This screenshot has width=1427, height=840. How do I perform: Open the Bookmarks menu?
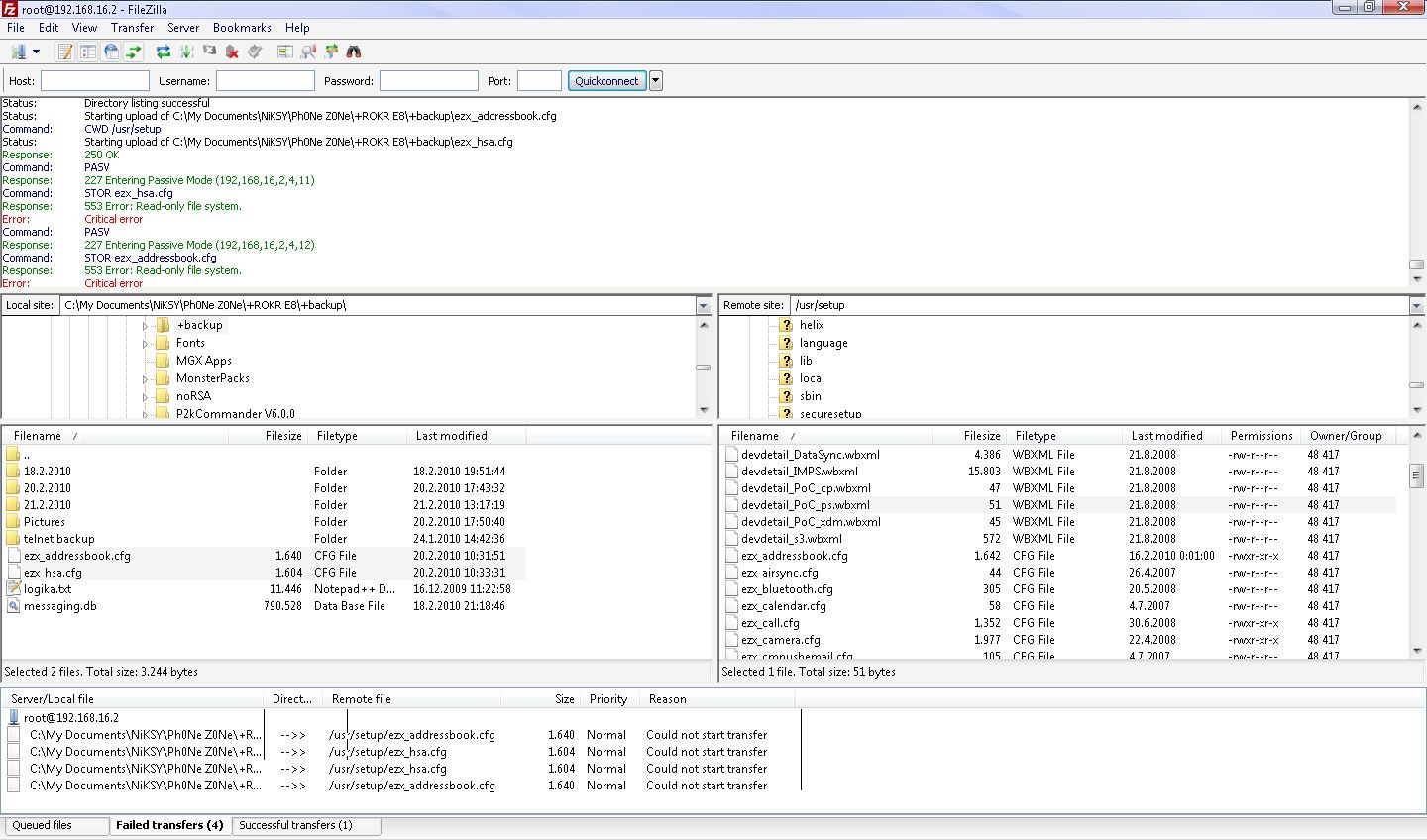(242, 28)
